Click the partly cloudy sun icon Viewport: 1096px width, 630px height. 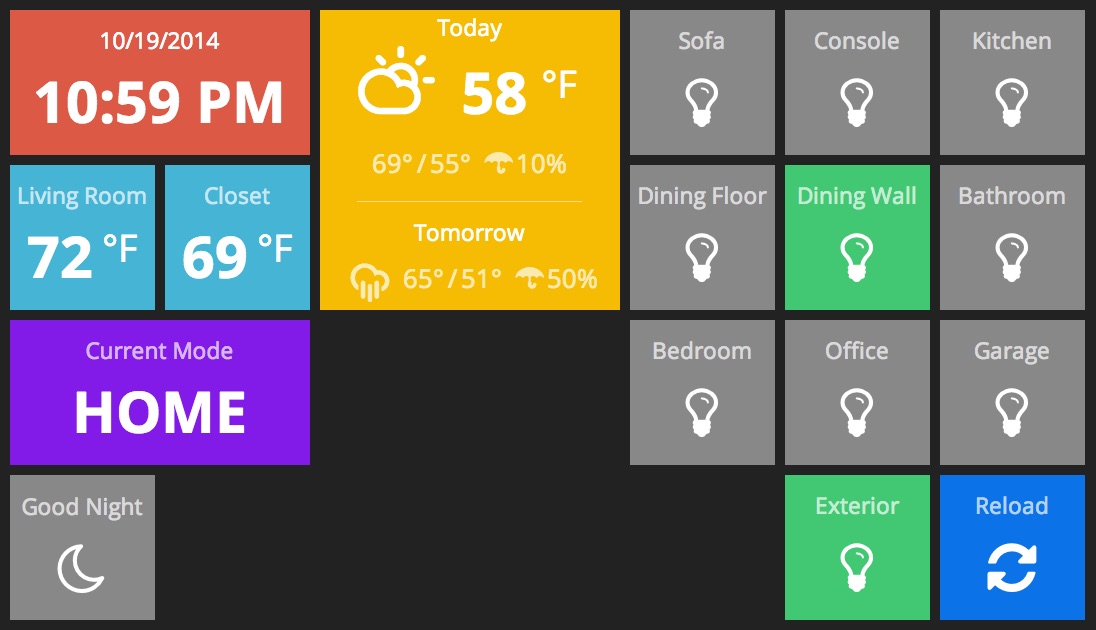click(395, 81)
